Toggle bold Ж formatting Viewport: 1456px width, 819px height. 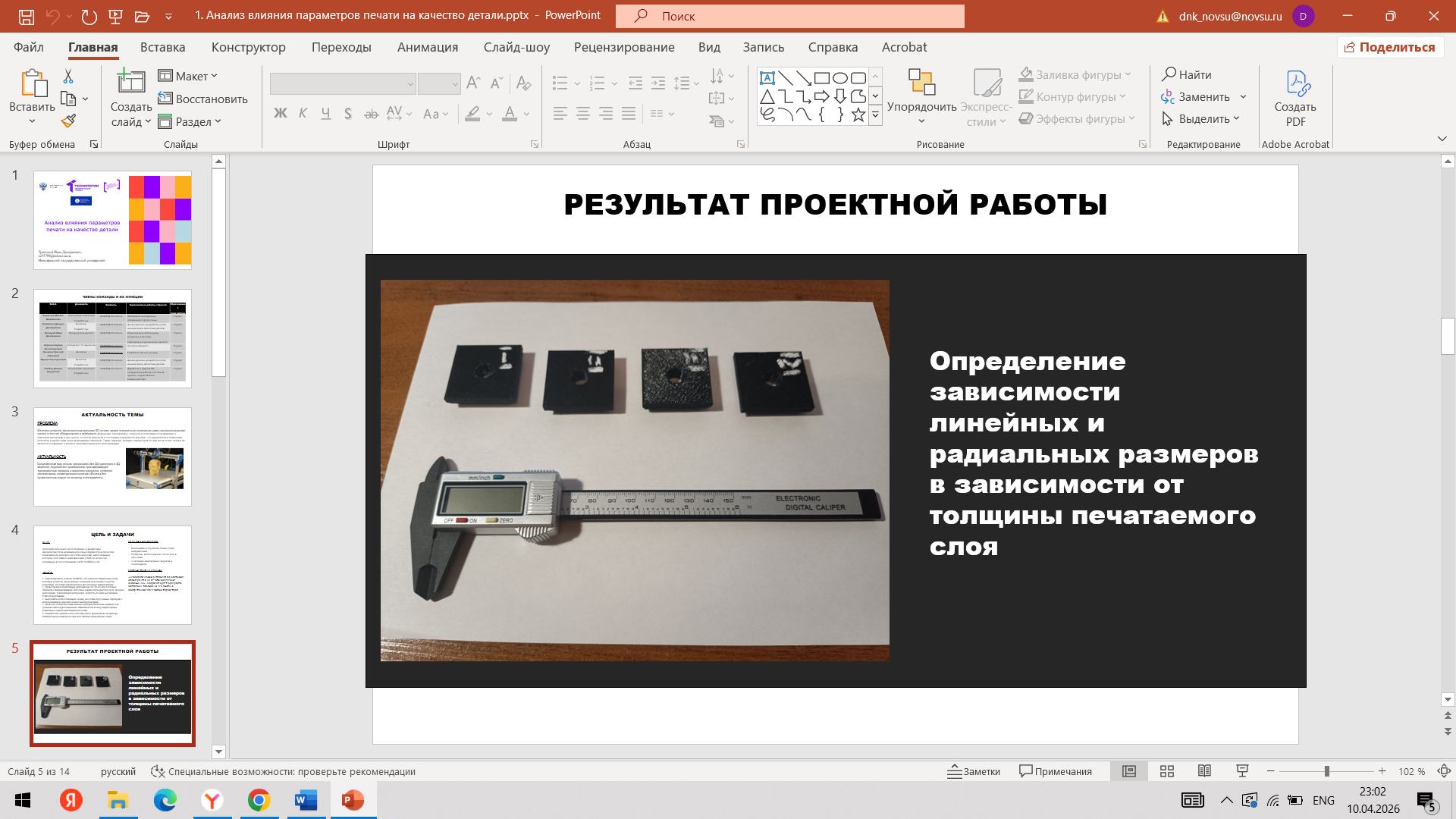(x=281, y=114)
